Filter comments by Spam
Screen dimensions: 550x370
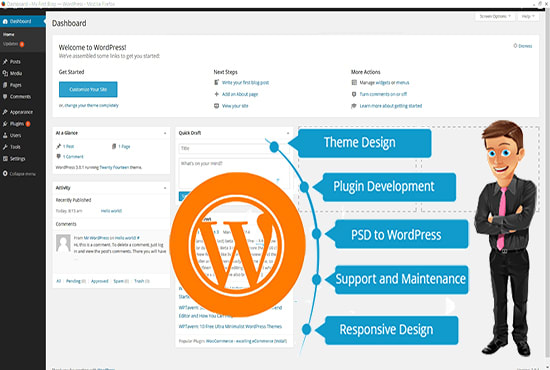coord(121,281)
